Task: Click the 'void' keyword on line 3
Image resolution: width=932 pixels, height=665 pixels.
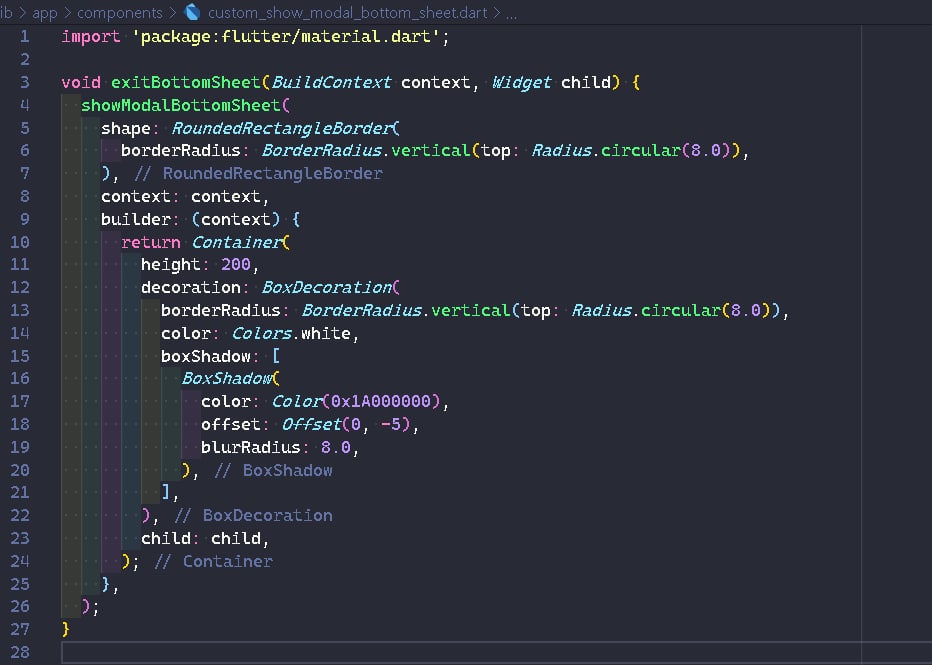Action: tap(81, 82)
